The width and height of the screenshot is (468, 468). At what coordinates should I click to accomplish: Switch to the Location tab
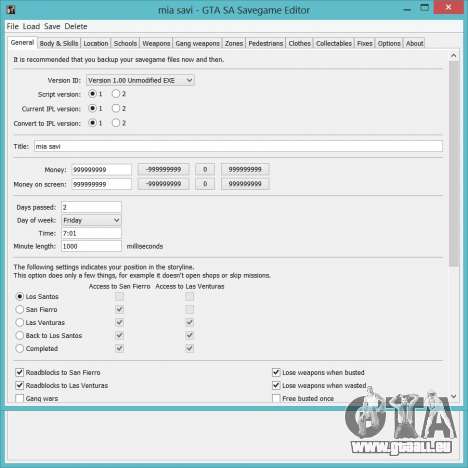click(x=96, y=43)
